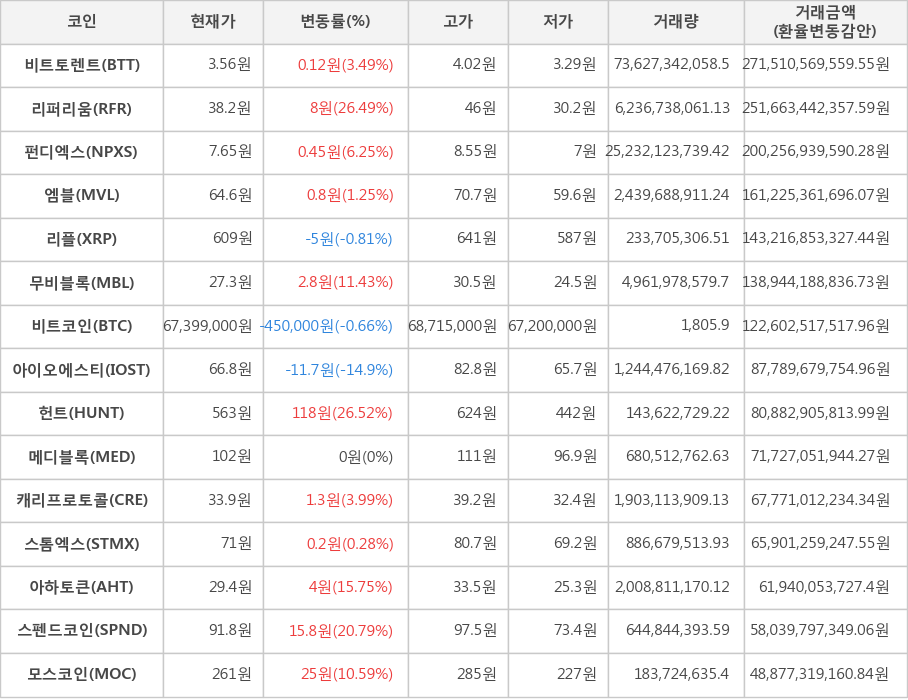Select 스펜드코인(SPND) coin name

tap(82, 630)
